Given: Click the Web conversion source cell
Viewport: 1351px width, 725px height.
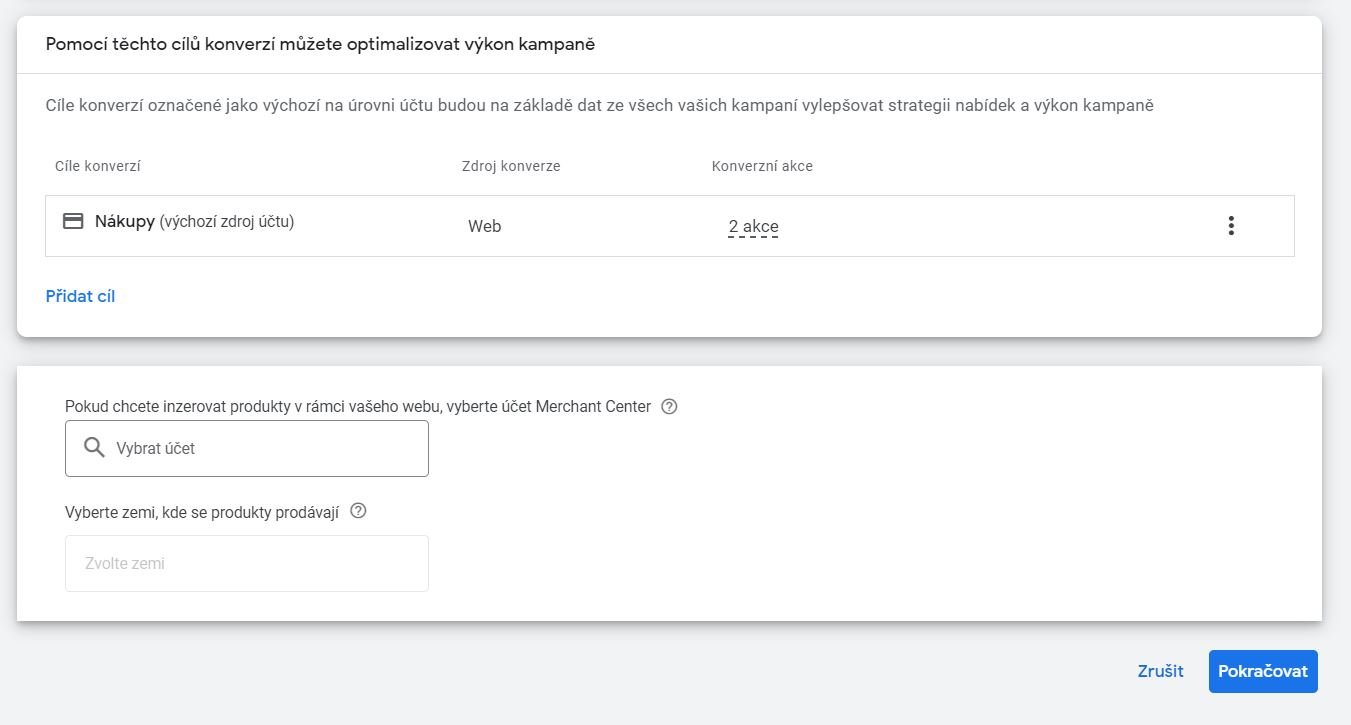Looking at the screenshot, I should coord(484,226).
